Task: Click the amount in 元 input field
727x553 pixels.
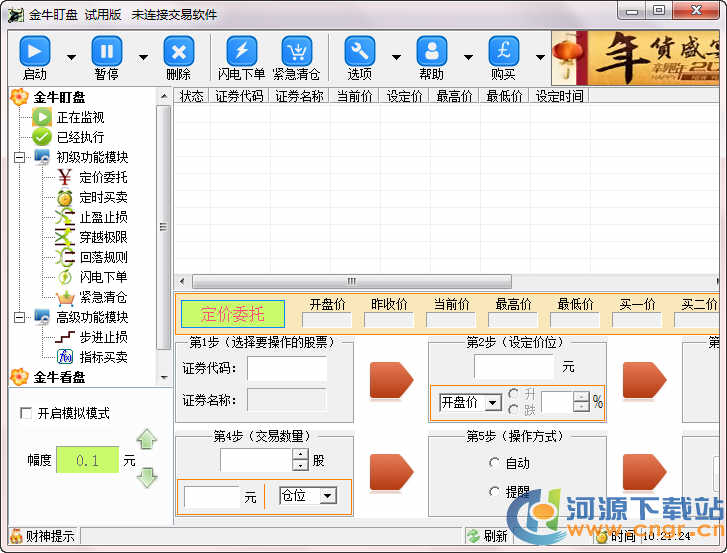Action: [x=212, y=497]
